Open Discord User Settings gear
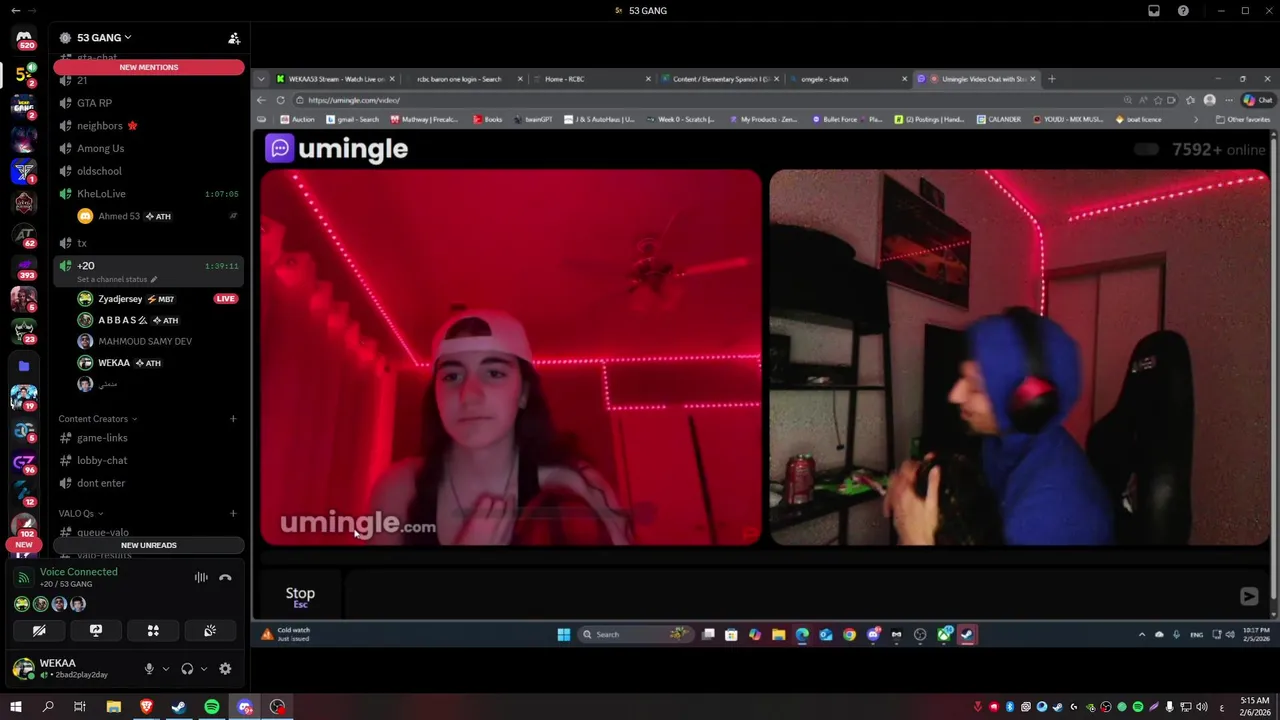 tap(225, 669)
